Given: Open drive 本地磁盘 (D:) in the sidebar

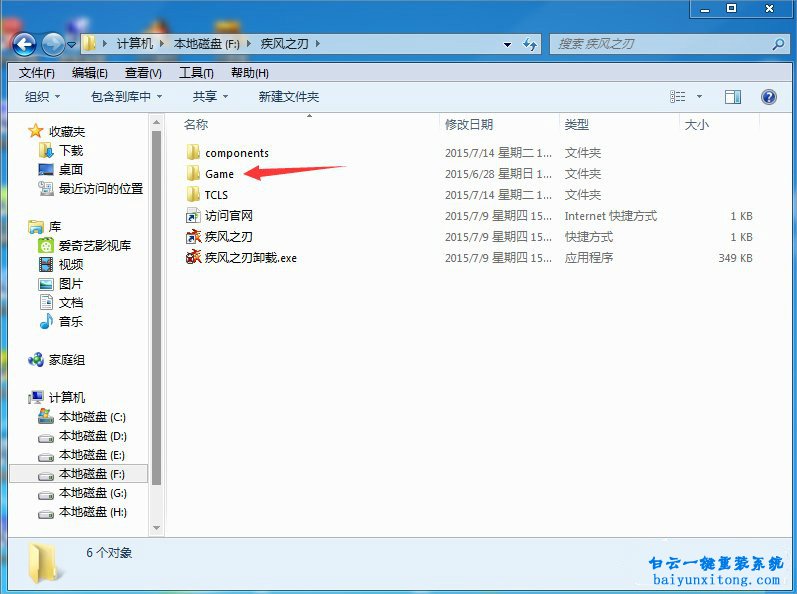Looking at the screenshot, I should point(93,436).
